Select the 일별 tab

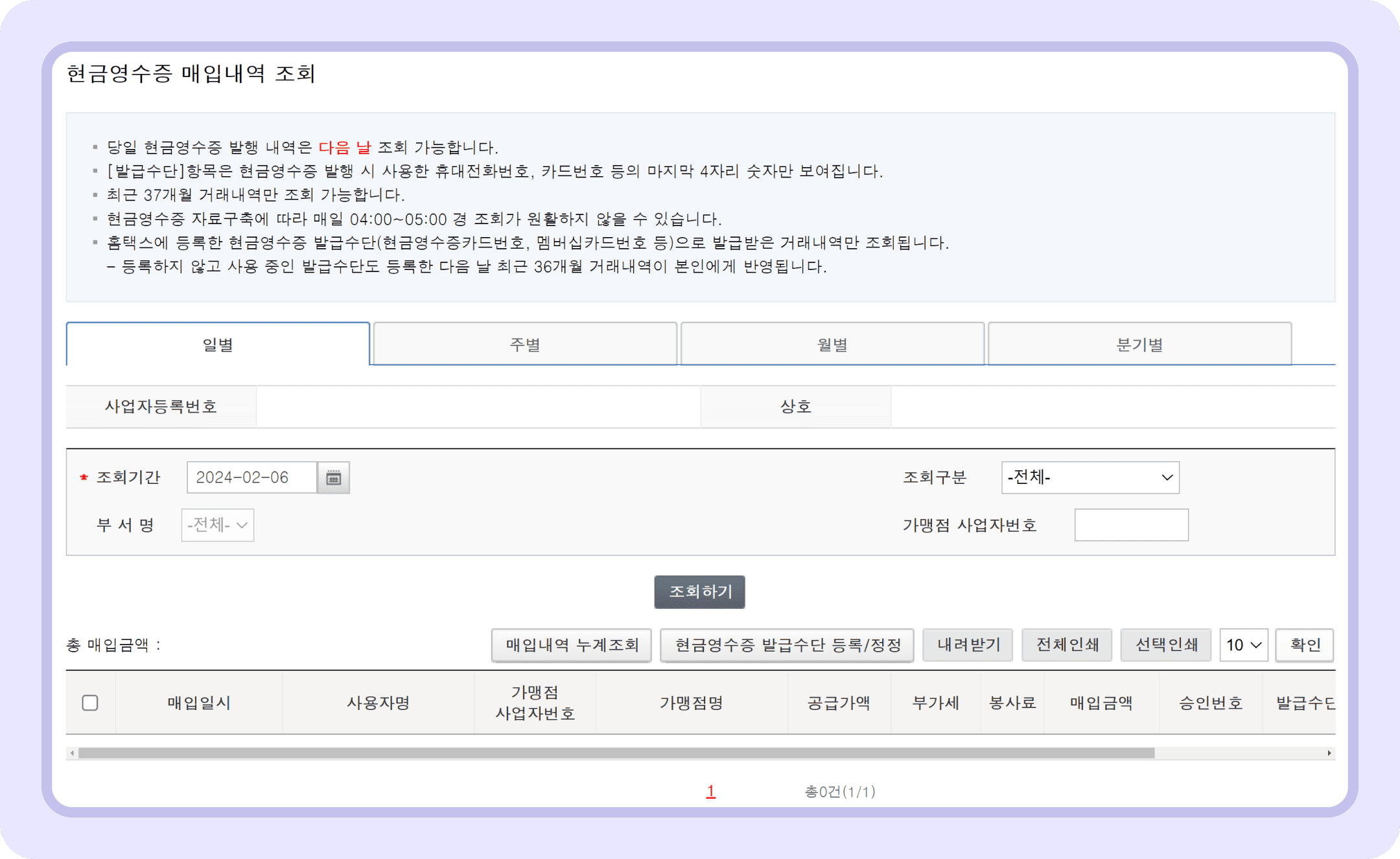click(x=218, y=344)
